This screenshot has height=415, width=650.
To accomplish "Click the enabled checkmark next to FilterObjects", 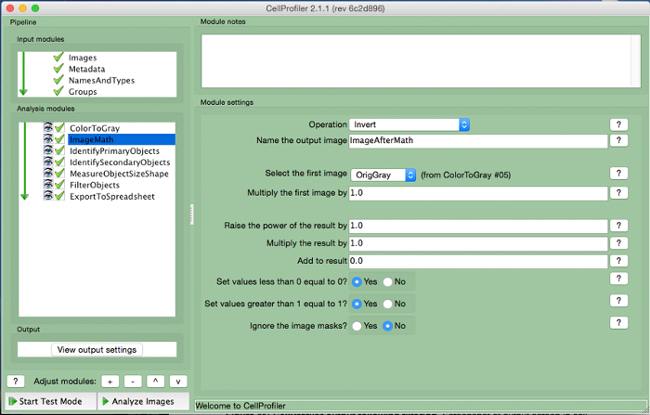I will [59, 185].
